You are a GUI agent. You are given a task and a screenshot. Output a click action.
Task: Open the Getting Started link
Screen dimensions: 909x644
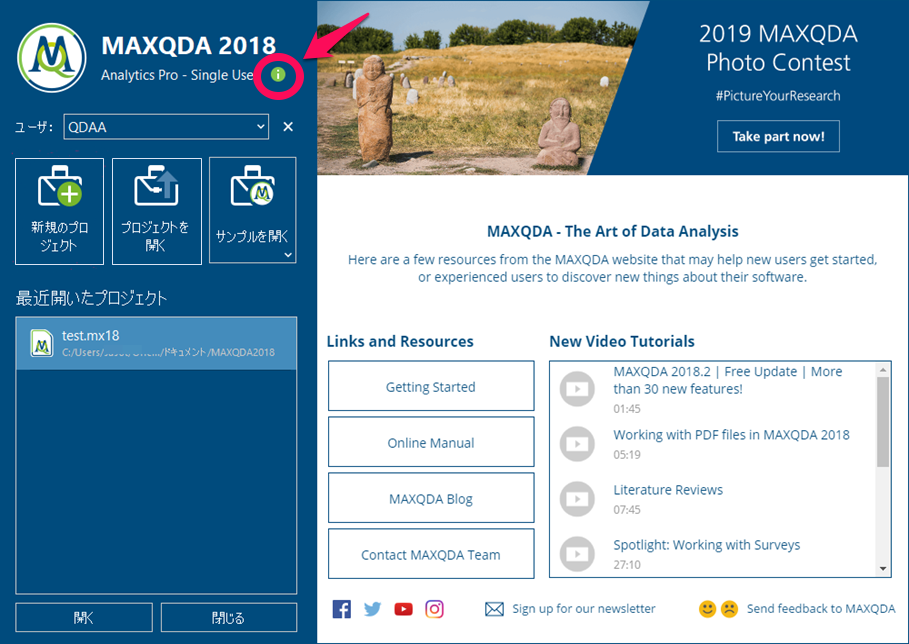tap(431, 386)
